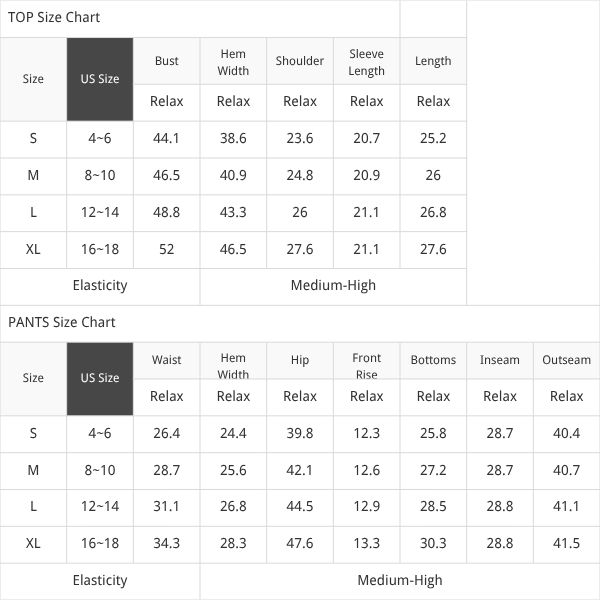Select bust value 44.1 for size S
This screenshot has height=600, width=600.
click(166, 138)
